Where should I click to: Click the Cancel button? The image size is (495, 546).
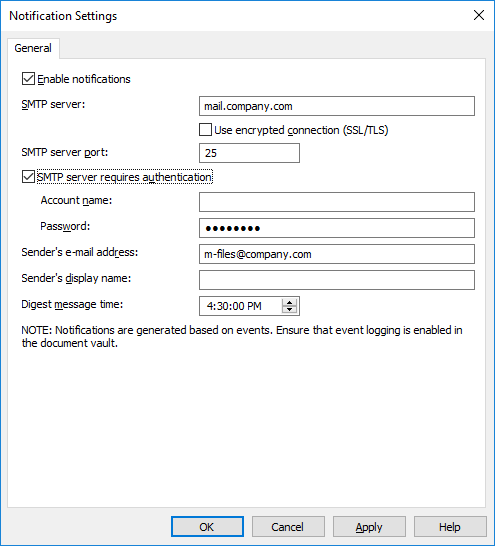[x=288, y=526]
